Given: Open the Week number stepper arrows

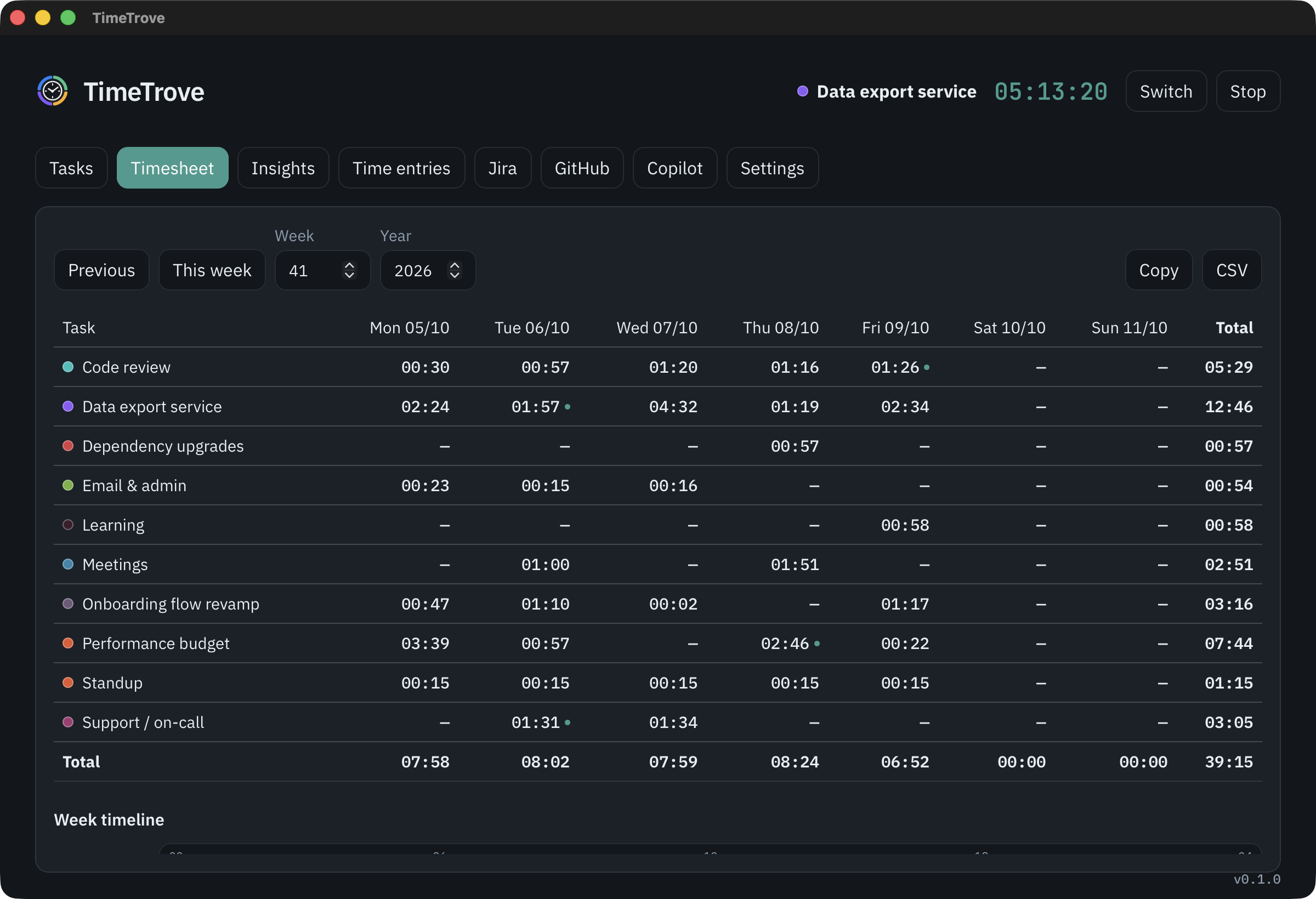Looking at the screenshot, I should coord(349,270).
